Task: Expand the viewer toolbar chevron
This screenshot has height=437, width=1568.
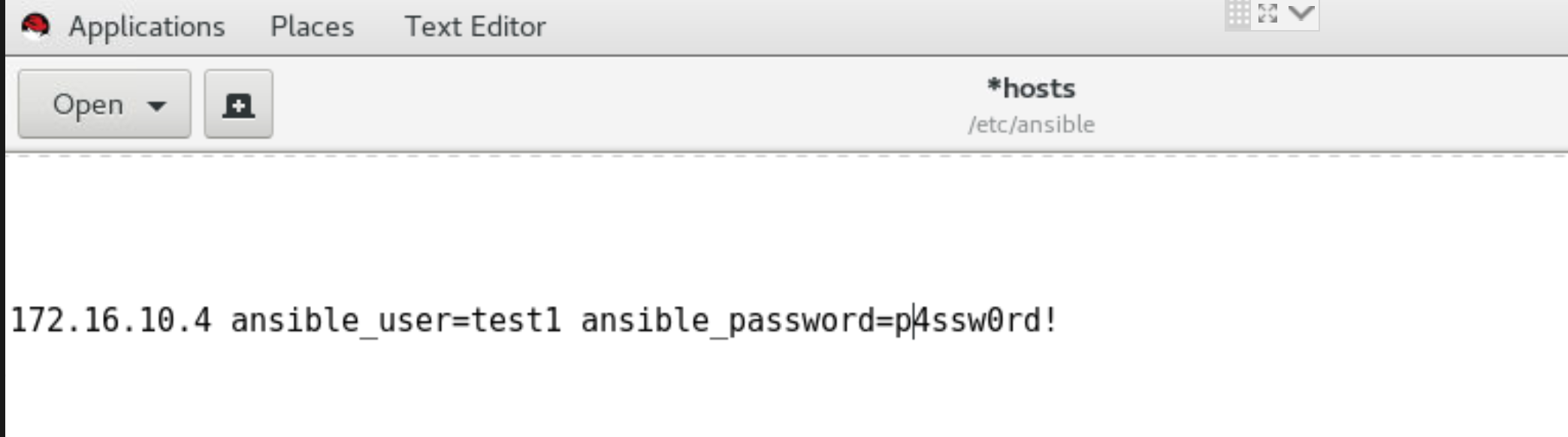Action: [1301, 13]
